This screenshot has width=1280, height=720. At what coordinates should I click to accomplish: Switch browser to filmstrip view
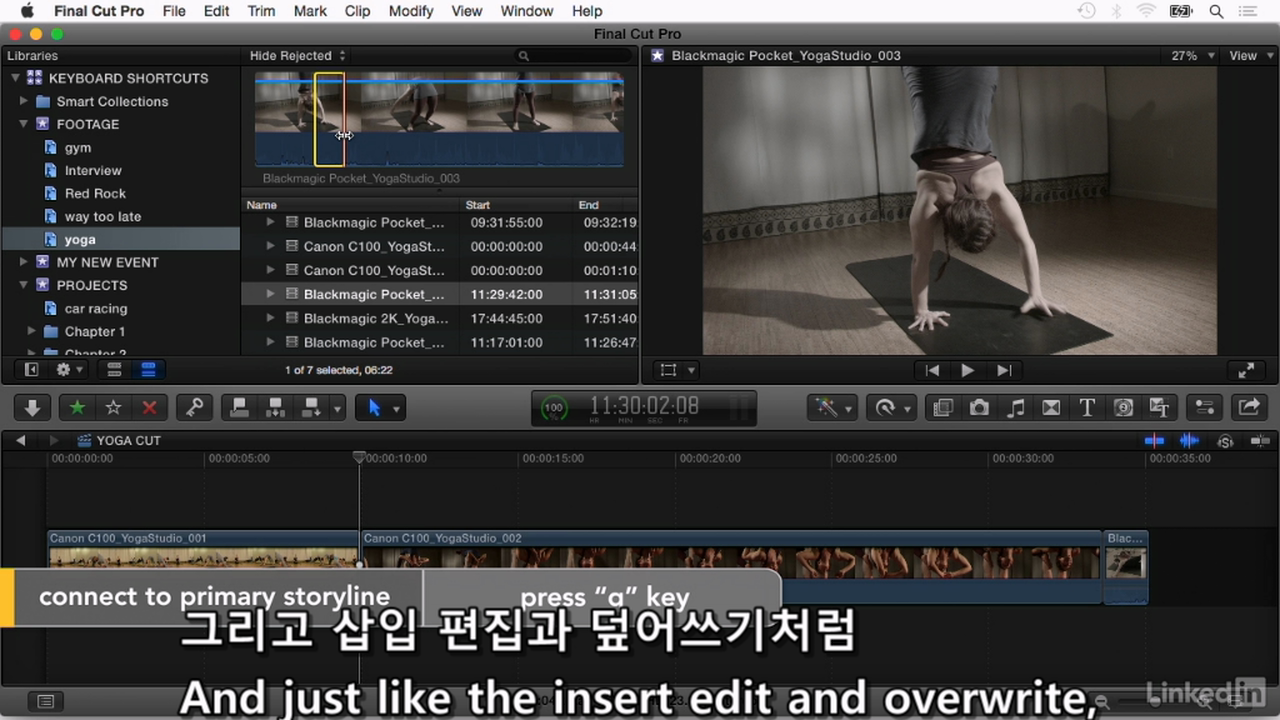[x=114, y=369]
